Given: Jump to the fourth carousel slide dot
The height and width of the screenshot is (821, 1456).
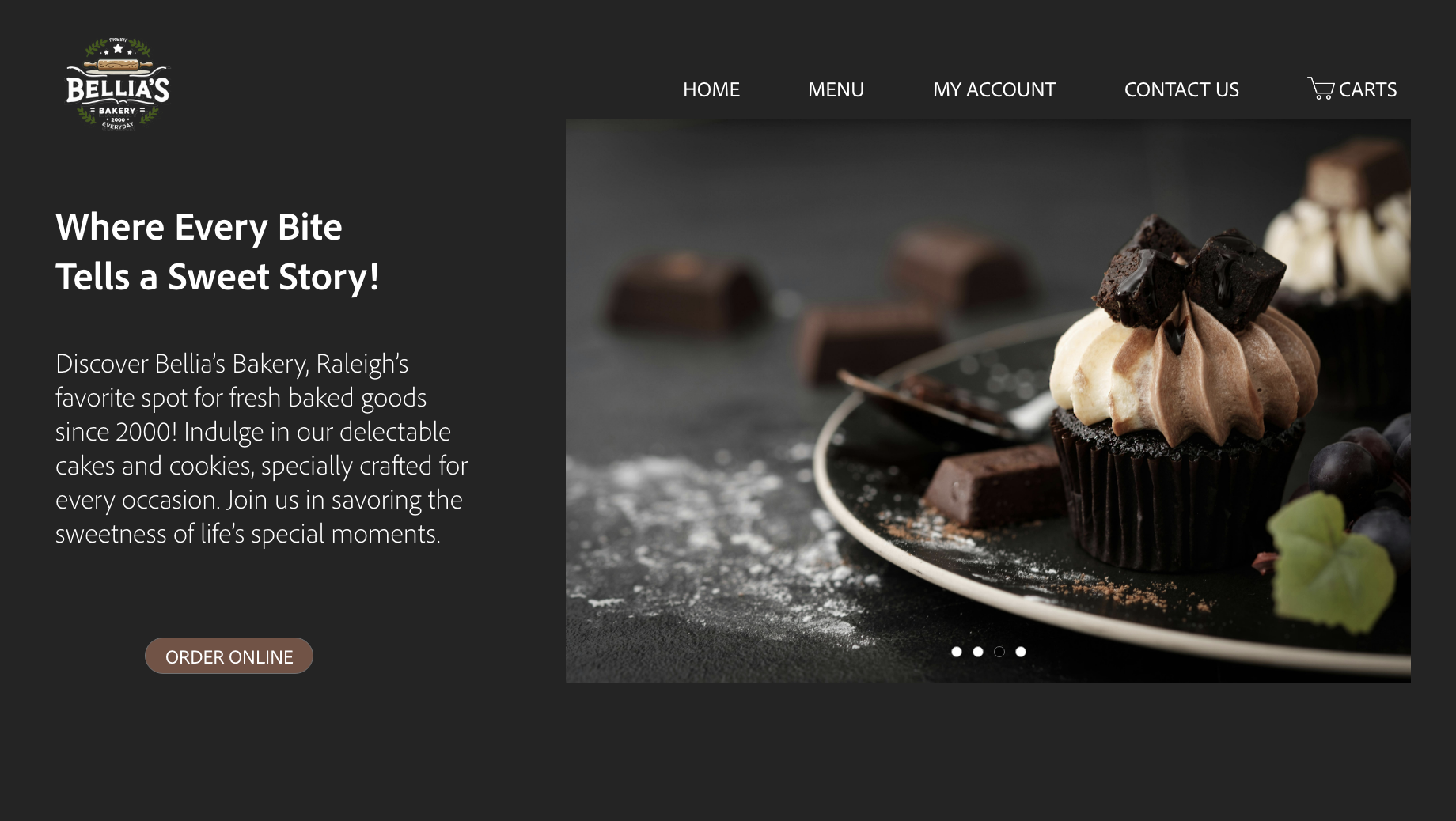Looking at the screenshot, I should click(1020, 652).
